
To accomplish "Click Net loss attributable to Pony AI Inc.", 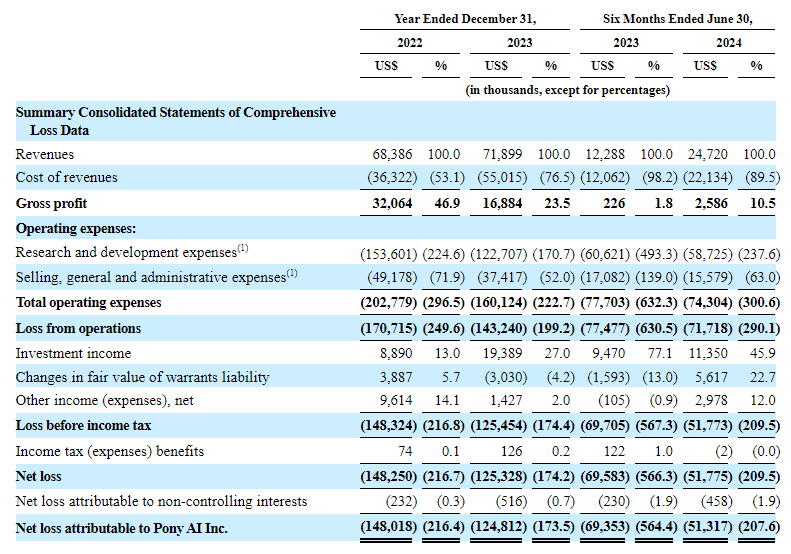I will click(x=122, y=526).
